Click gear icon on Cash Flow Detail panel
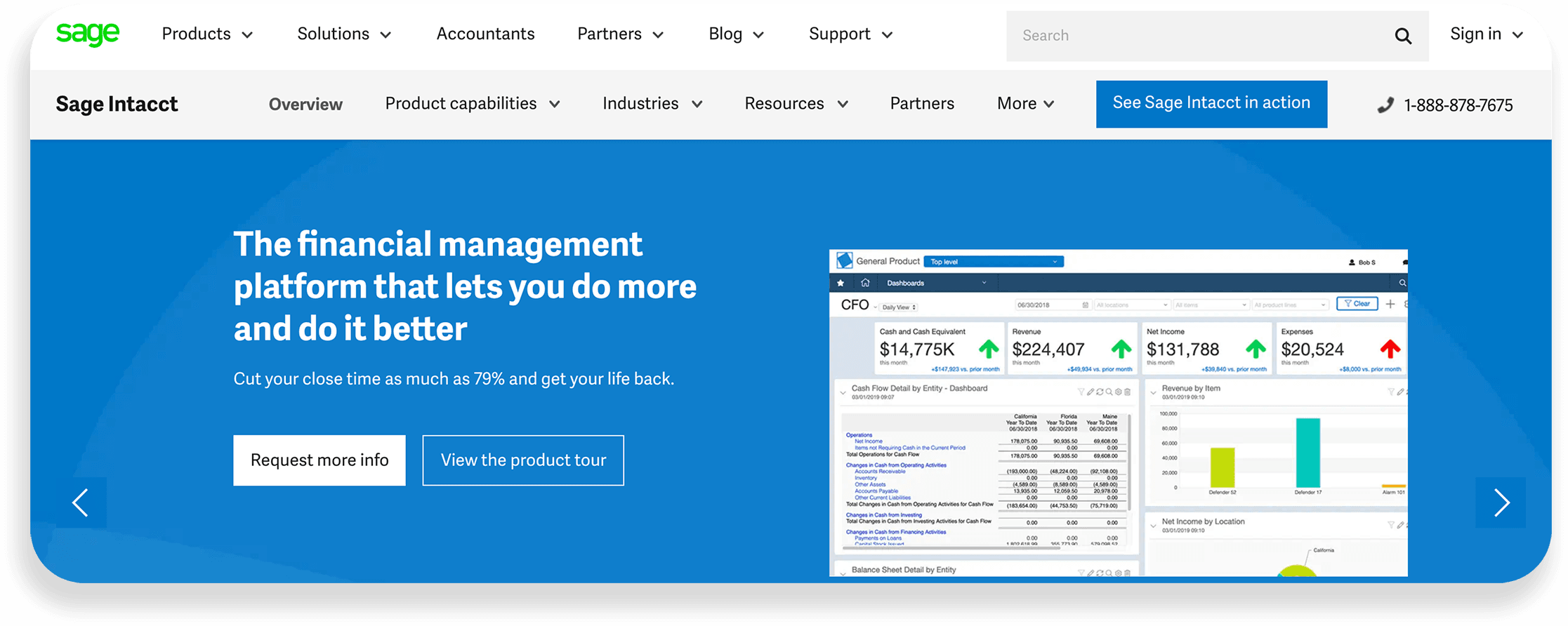The image size is (1568, 626). (1118, 392)
